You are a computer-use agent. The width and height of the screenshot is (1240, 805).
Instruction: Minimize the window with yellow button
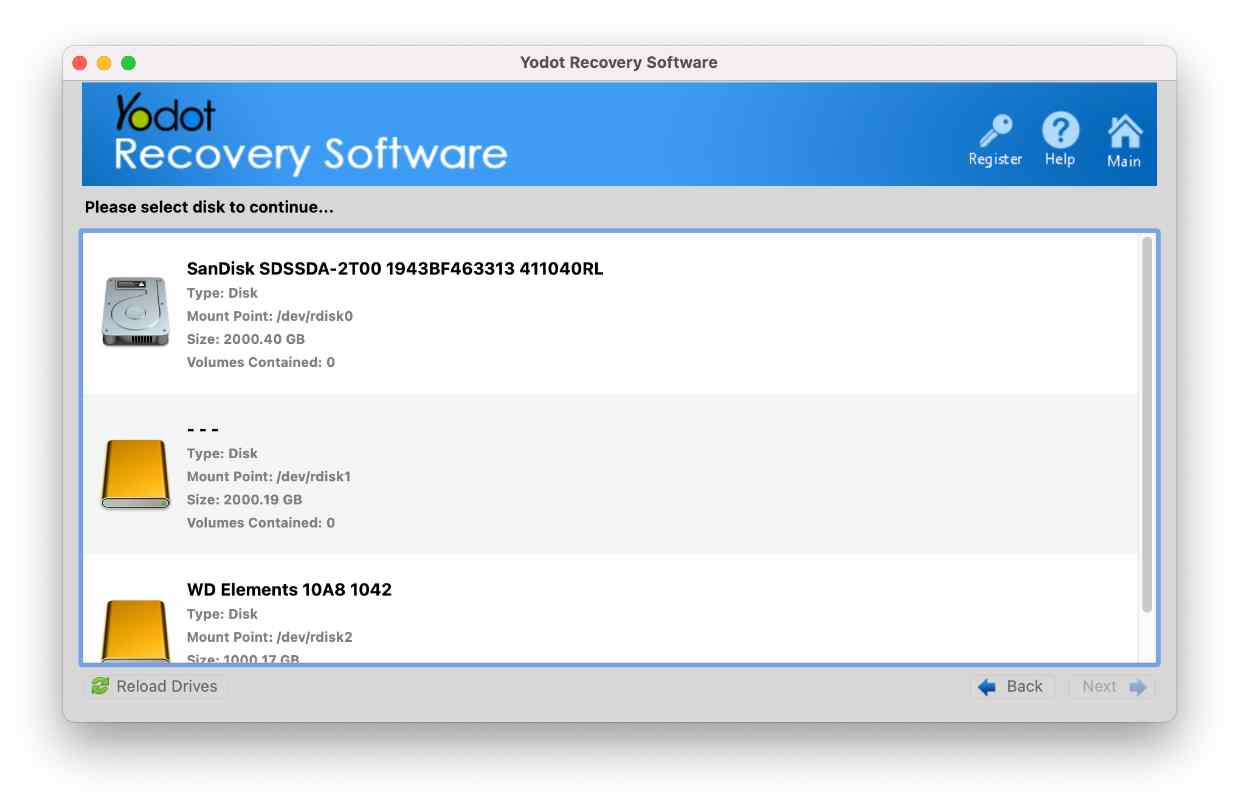(x=104, y=63)
